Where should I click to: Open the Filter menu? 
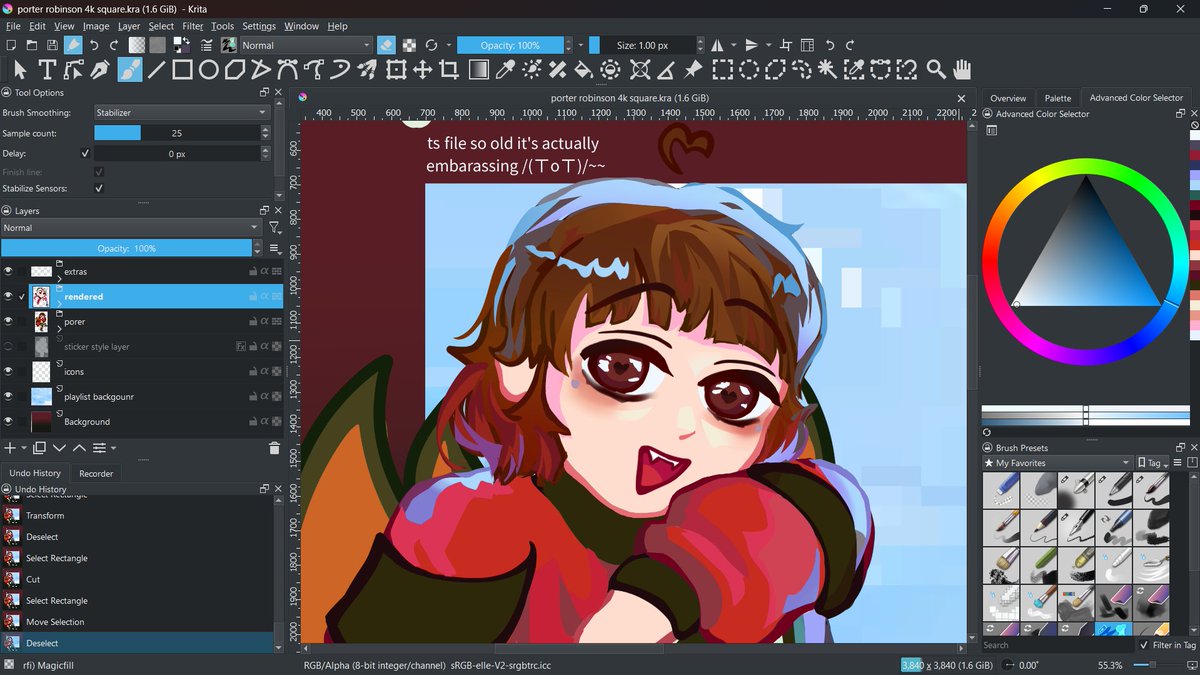coord(193,26)
